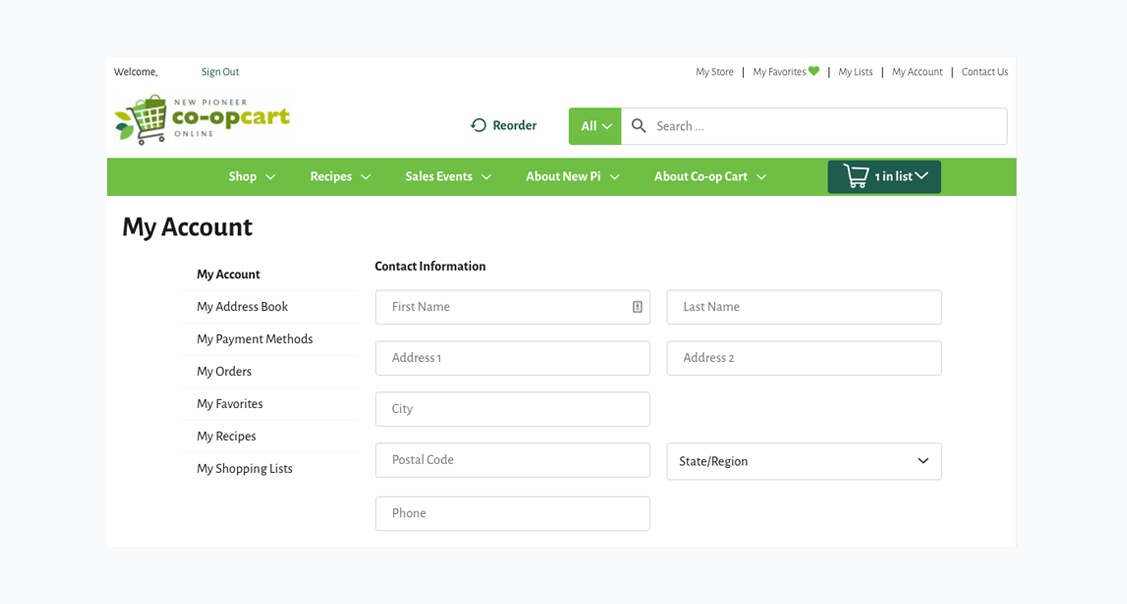Click the My Lists link
The image size is (1127, 604).
(x=855, y=72)
